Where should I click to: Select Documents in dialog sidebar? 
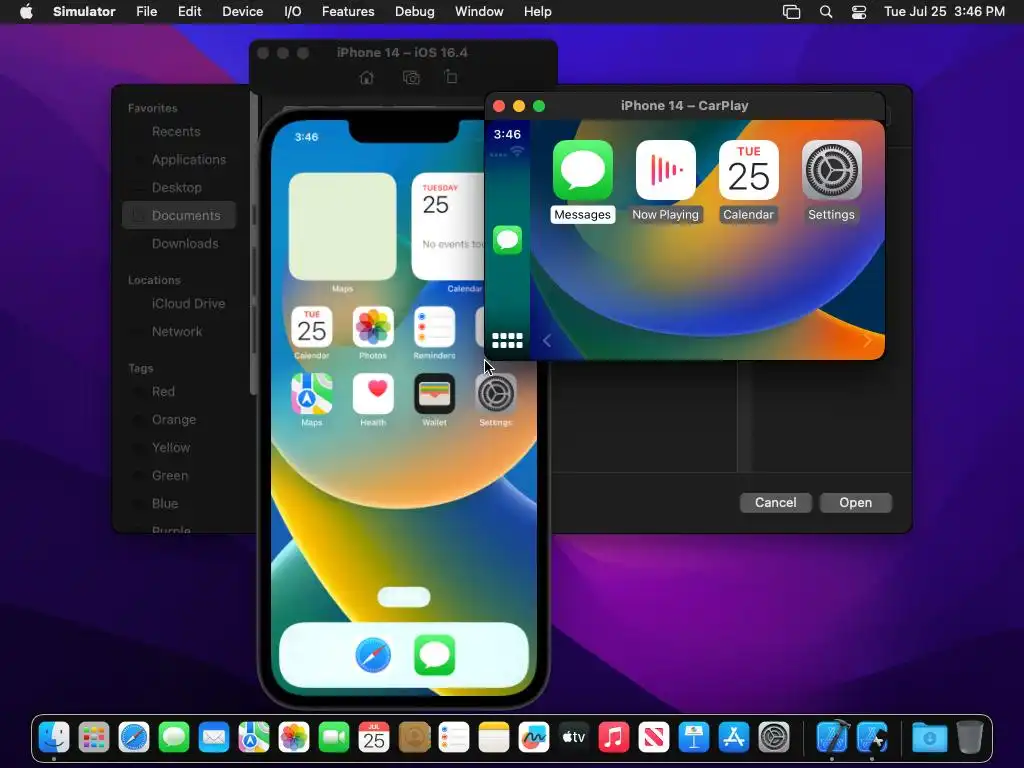click(178, 216)
